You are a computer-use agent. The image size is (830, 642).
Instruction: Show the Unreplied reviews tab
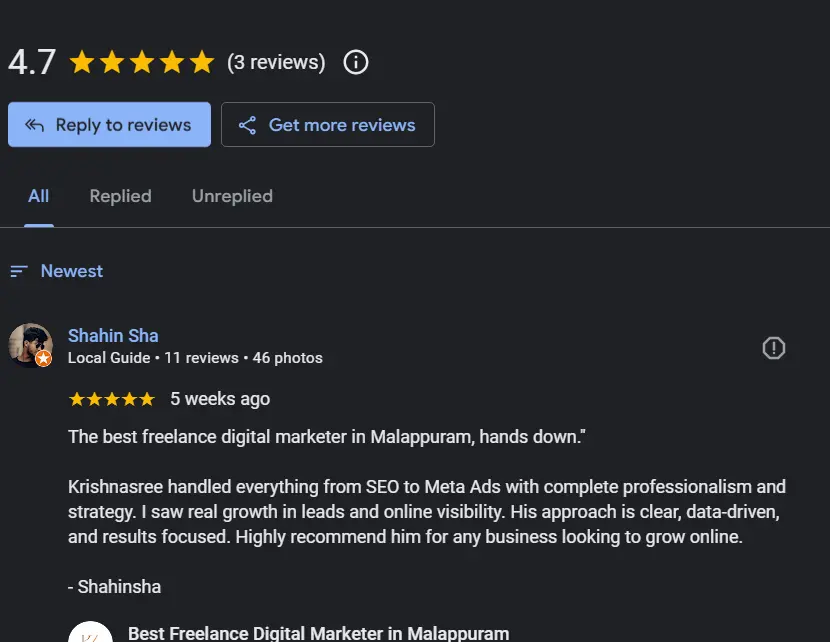point(232,196)
